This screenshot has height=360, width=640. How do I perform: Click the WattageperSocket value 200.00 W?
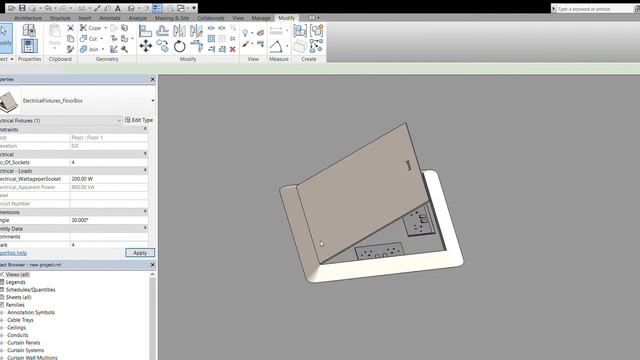click(x=109, y=179)
